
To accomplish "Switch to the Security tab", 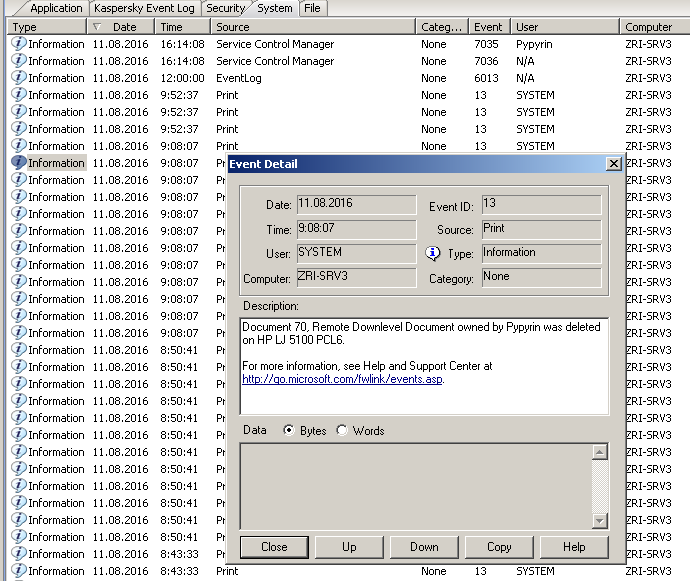I will point(224,8).
